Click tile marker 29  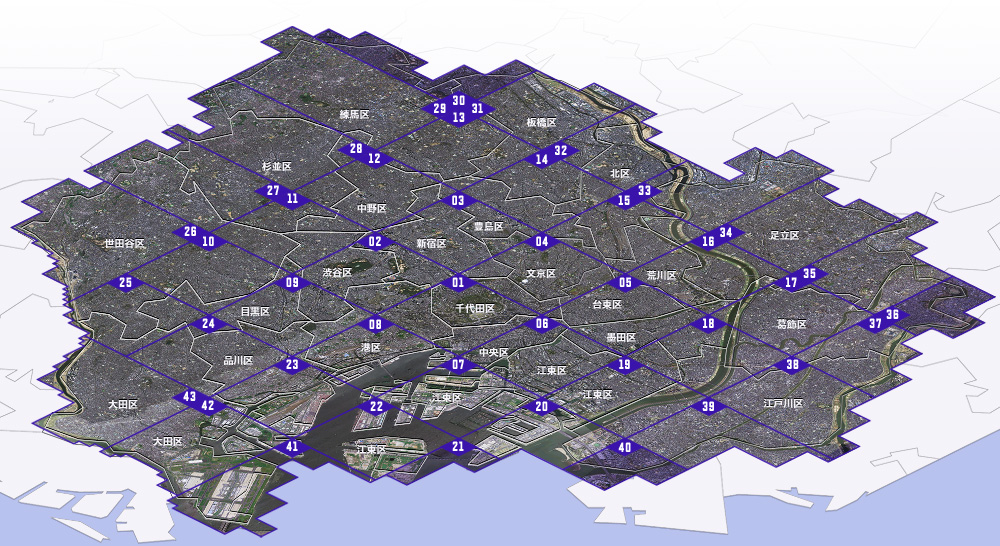coord(439,108)
